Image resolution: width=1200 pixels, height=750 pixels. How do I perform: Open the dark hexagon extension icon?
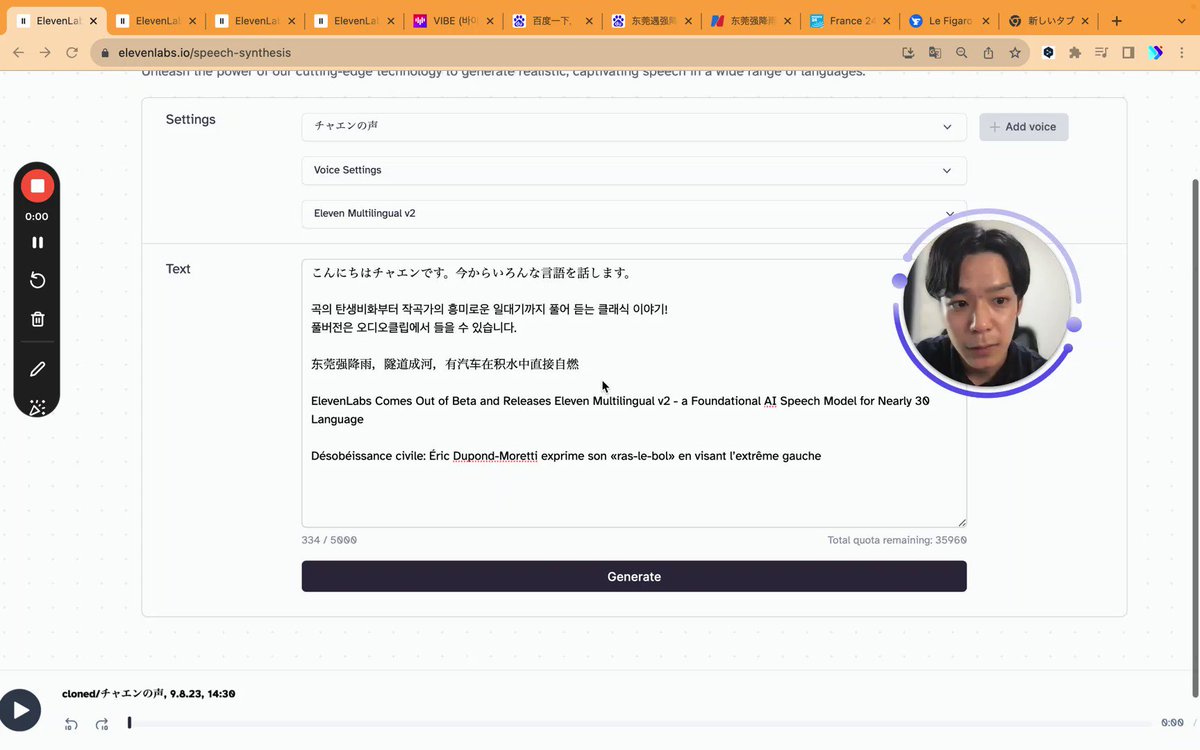point(1048,53)
